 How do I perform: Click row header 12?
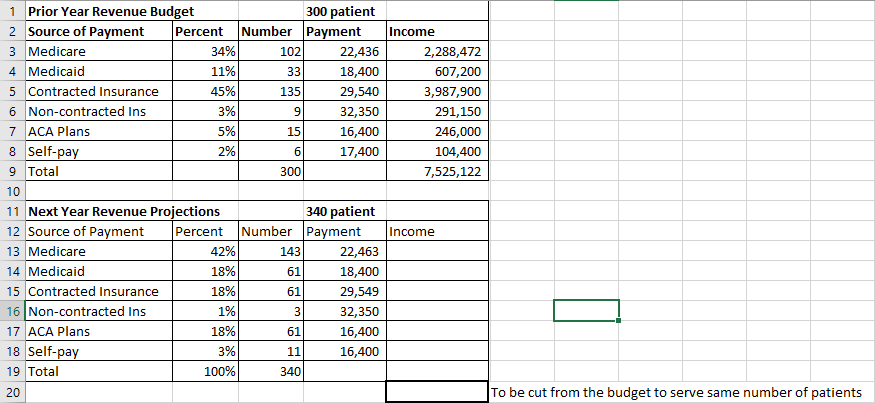coord(12,232)
